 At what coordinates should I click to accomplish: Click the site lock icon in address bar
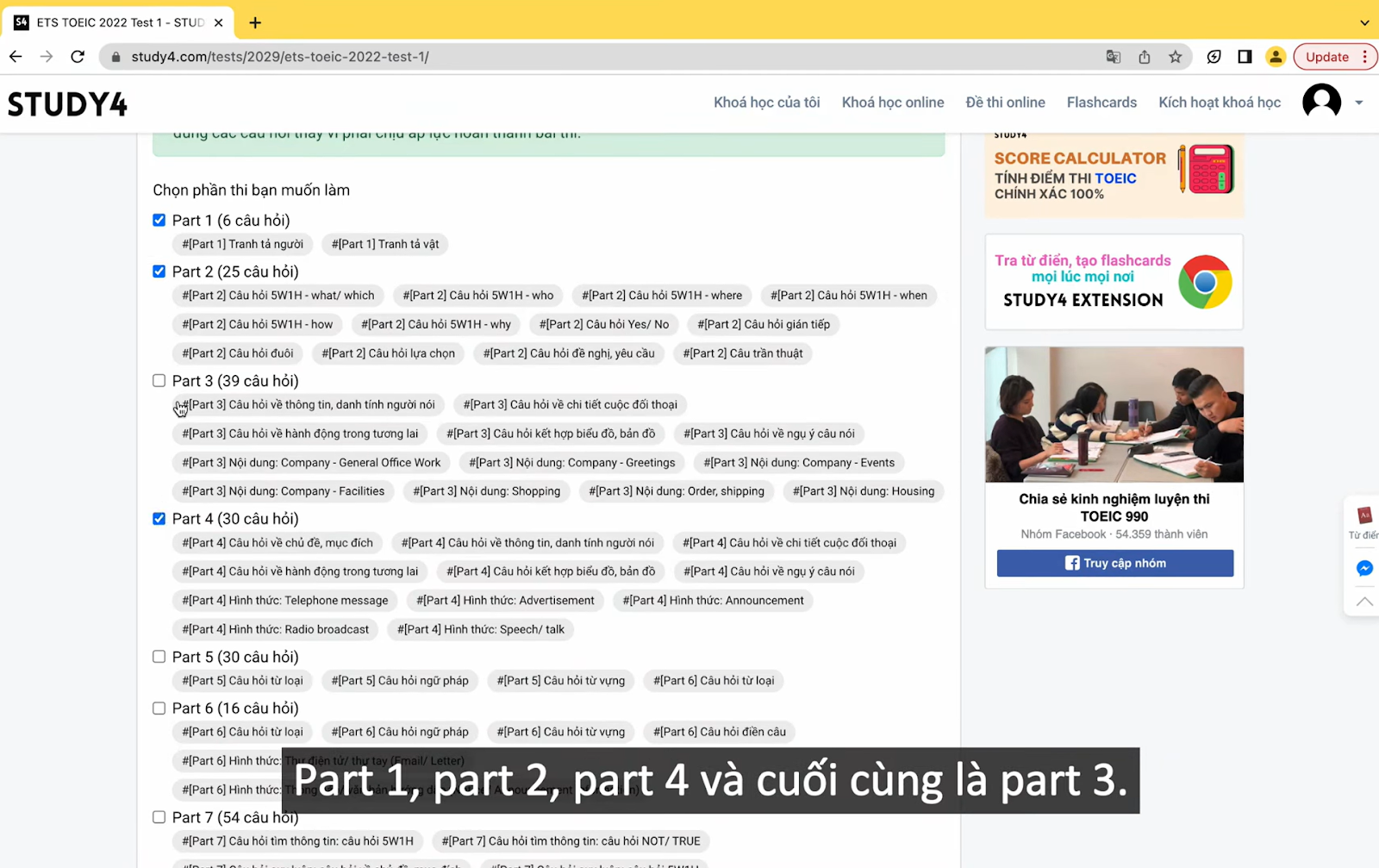pos(116,57)
